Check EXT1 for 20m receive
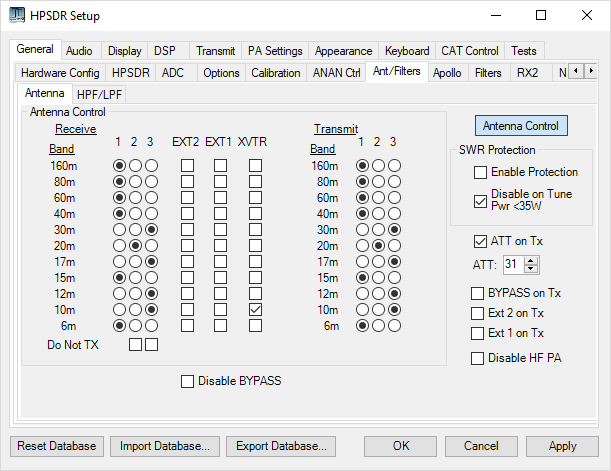The image size is (611, 471). 221,245
